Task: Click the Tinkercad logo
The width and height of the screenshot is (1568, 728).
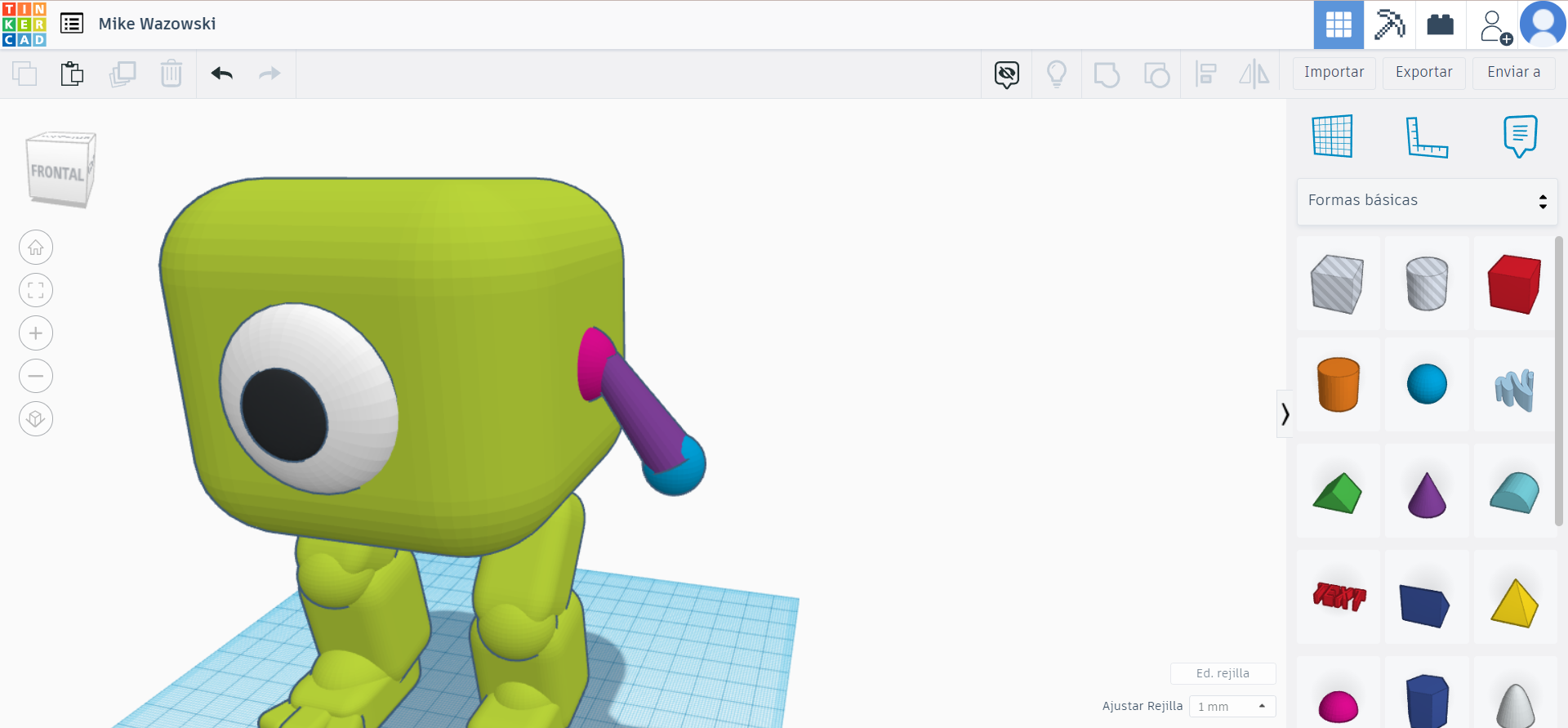Action: (x=24, y=25)
